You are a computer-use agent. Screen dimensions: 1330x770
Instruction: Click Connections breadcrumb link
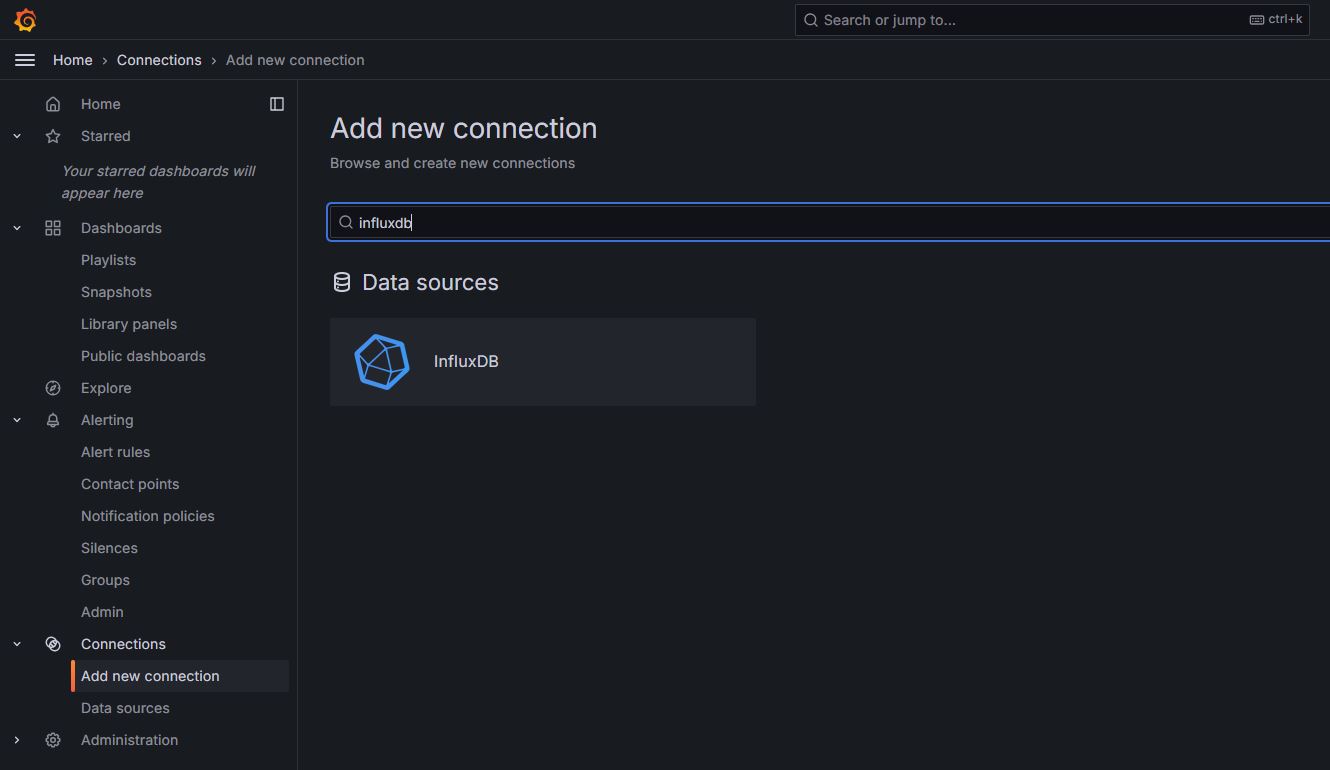(159, 60)
